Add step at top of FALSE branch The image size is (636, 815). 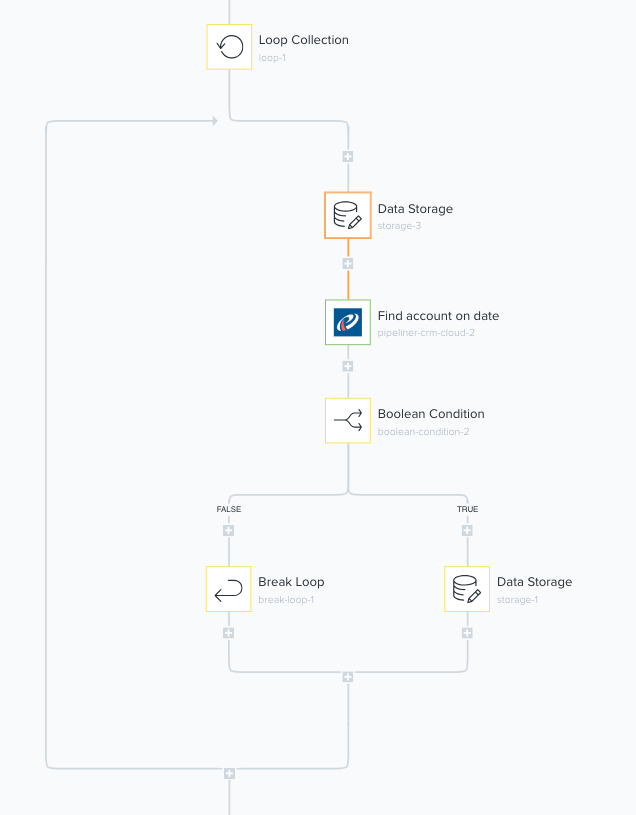pos(229,531)
